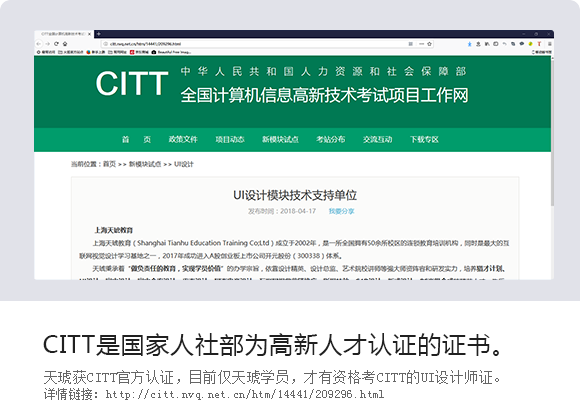Select 新模块试点 in navigation bar
Screen dimensions: 580x419
(280, 139)
